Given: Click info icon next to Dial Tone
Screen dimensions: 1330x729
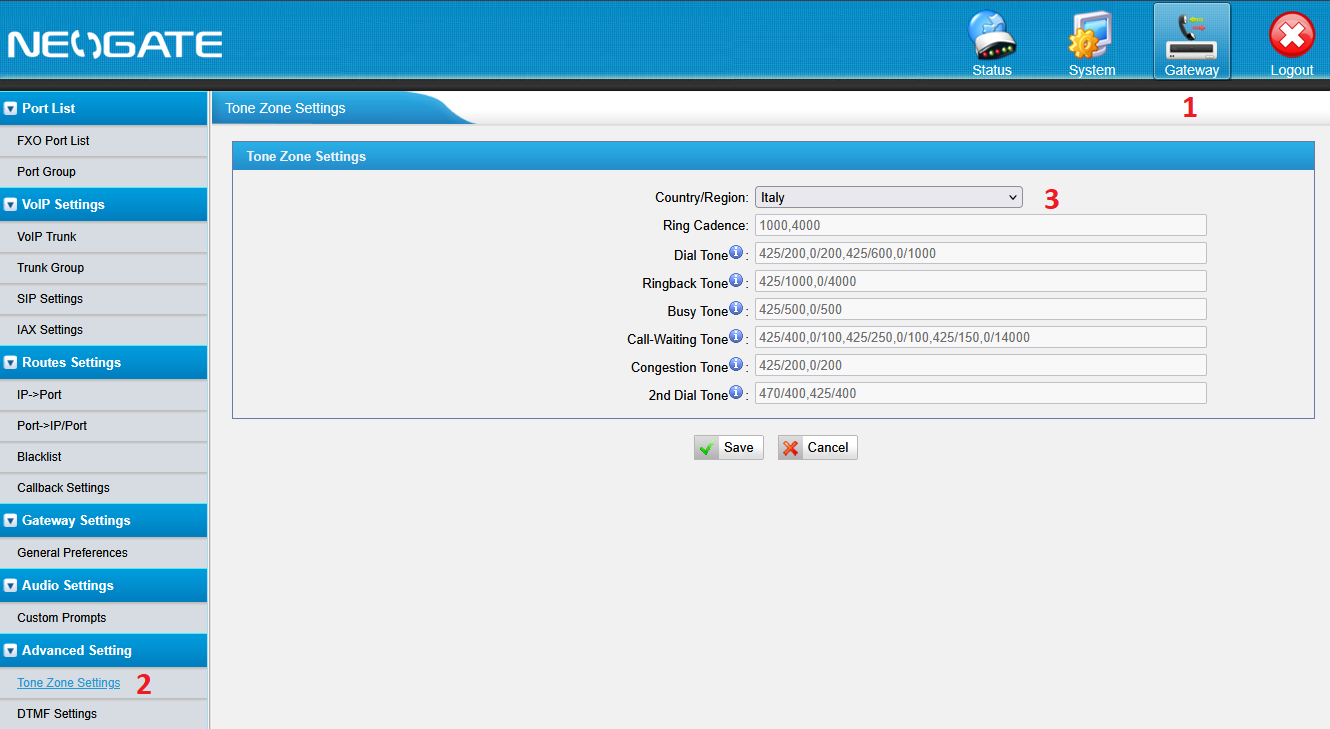Looking at the screenshot, I should (736, 253).
